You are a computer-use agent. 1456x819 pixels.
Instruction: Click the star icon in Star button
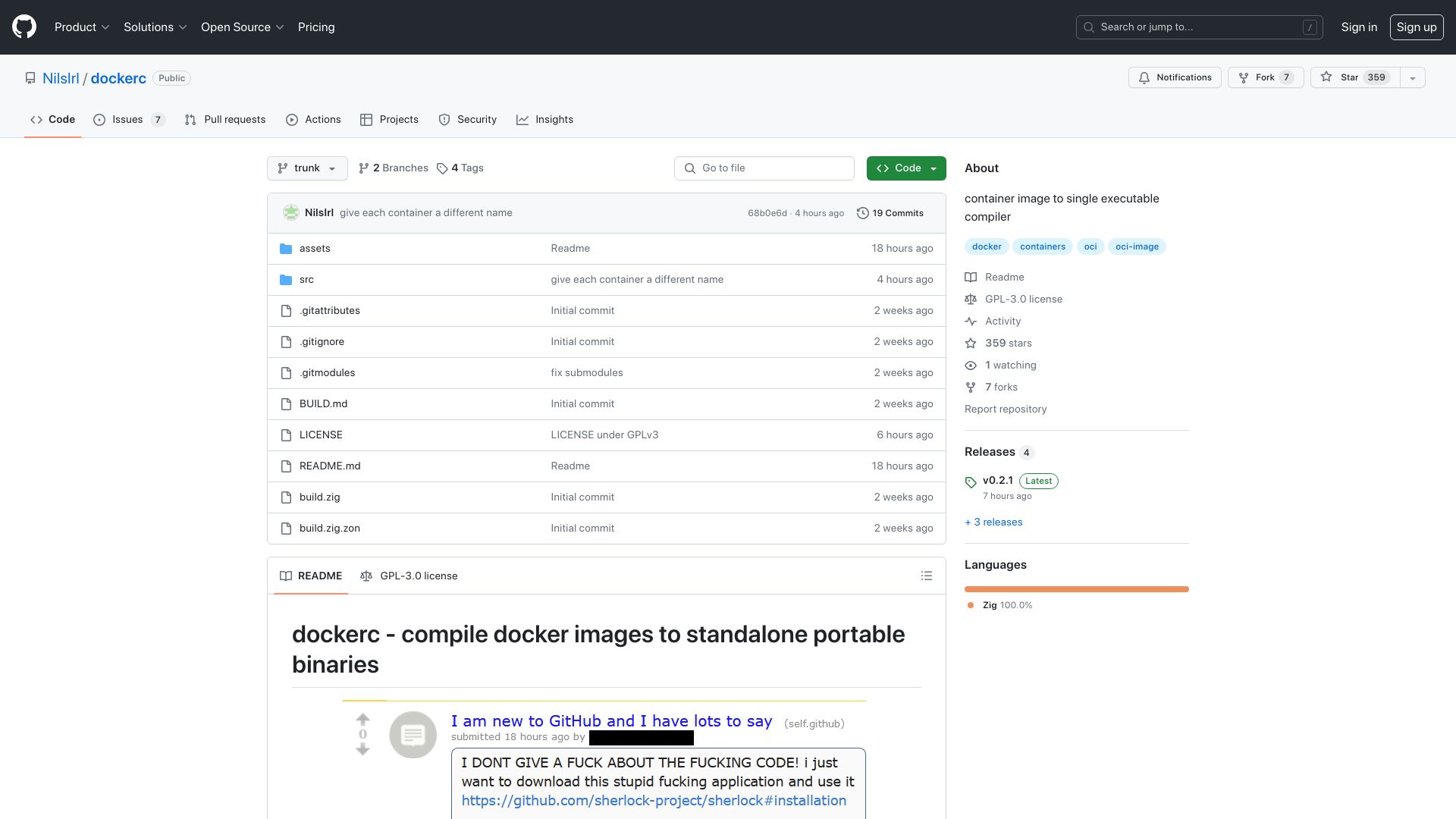coord(1326,77)
